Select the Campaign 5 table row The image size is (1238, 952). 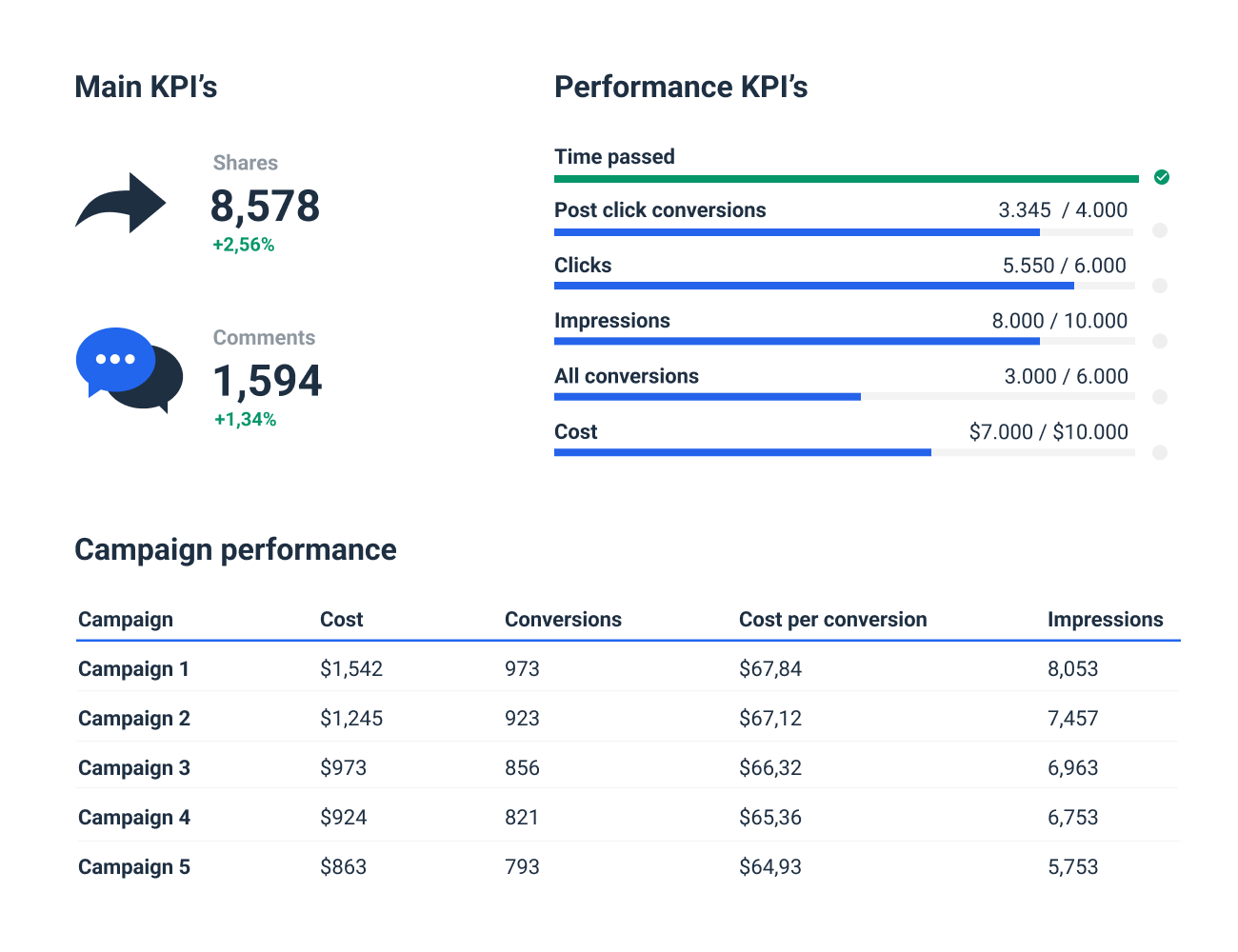tap(133, 866)
